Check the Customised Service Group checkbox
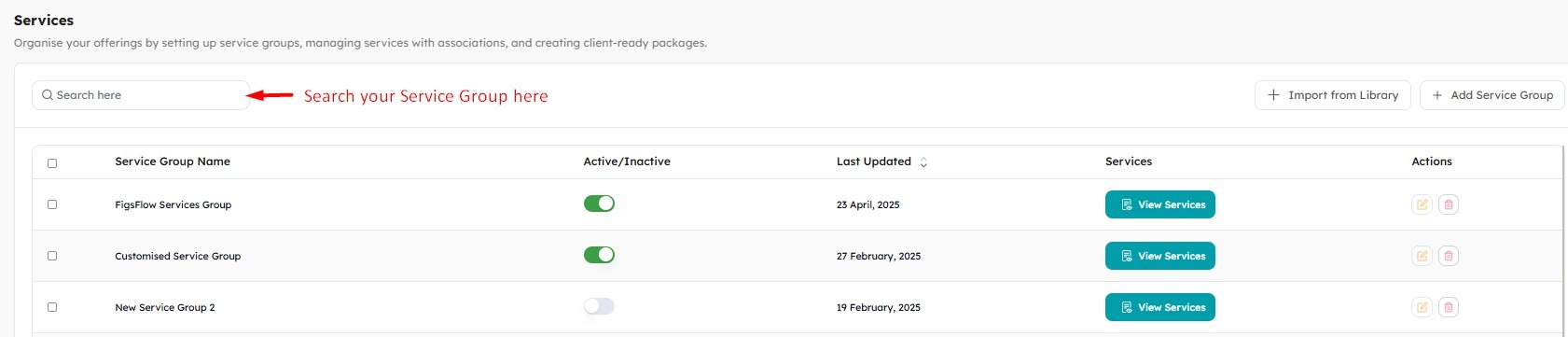This screenshot has width=1568, height=337. tap(52, 256)
